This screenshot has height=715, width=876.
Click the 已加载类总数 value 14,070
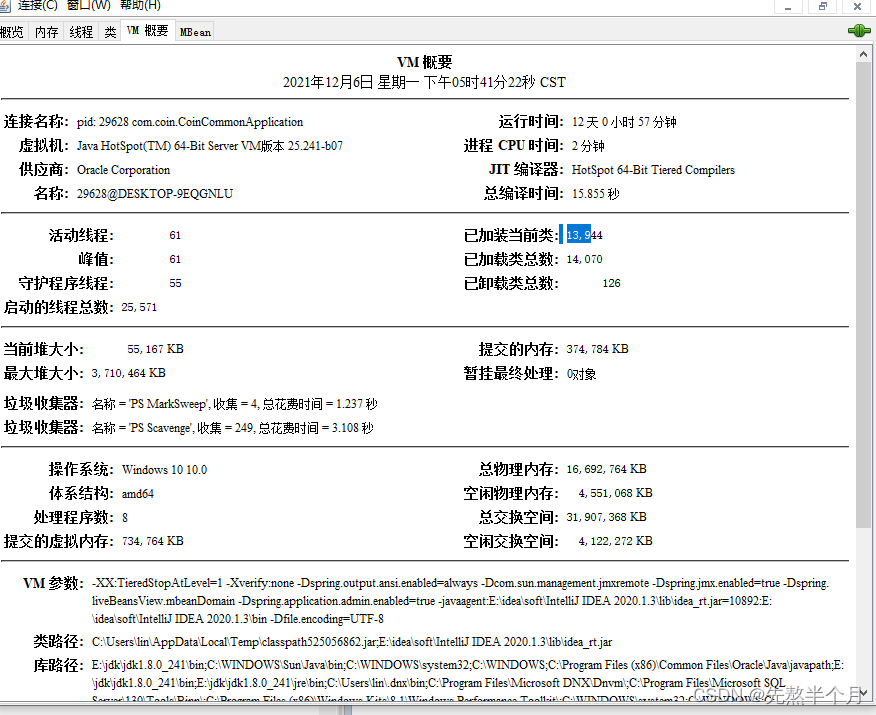click(584, 259)
